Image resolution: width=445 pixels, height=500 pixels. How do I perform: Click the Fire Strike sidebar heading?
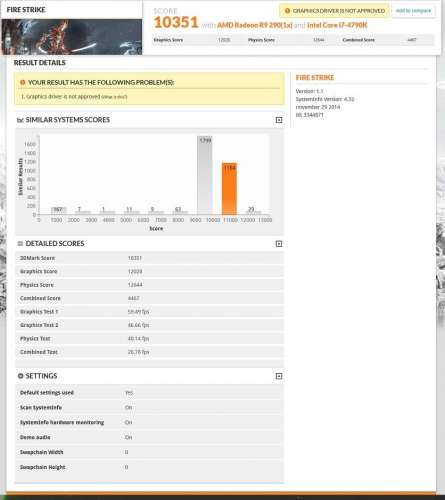click(x=315, y=77)
